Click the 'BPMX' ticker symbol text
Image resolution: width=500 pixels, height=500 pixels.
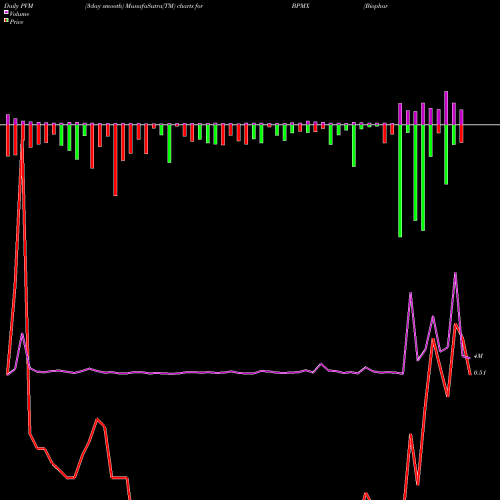[300, 6]
